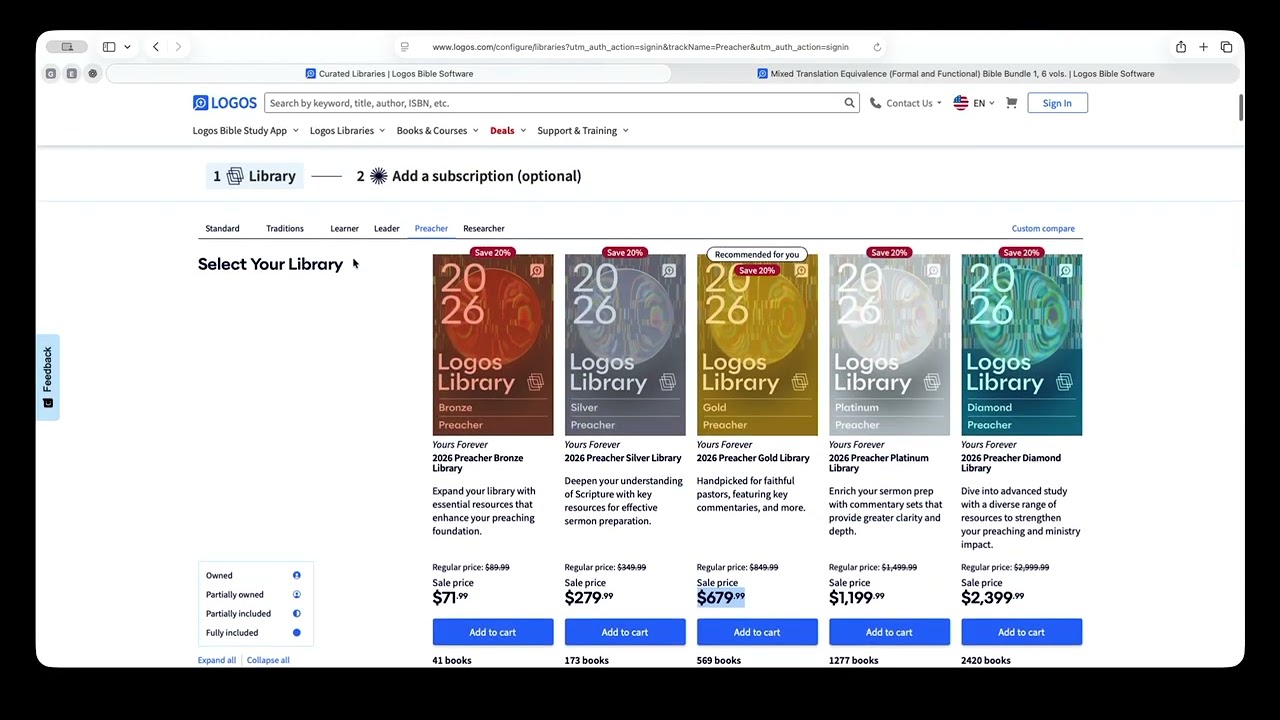This screenshot has width=1280, height=720.
Task: Click step 2 Add a subscription (optional)
Action: click(469, 176)
